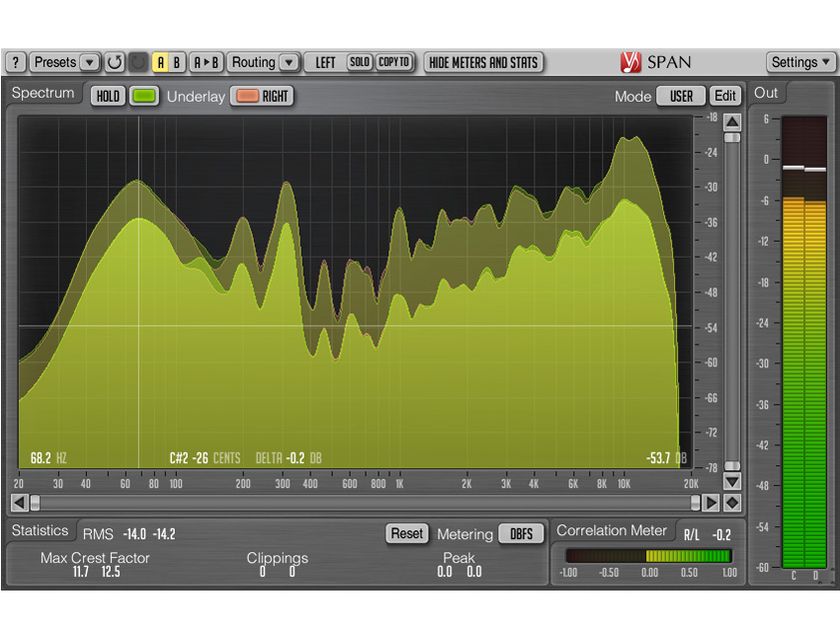The width and height of the screenshot is (840, 630).
Task: Open the Presets dropdown
Action: (x=60, y=61)
